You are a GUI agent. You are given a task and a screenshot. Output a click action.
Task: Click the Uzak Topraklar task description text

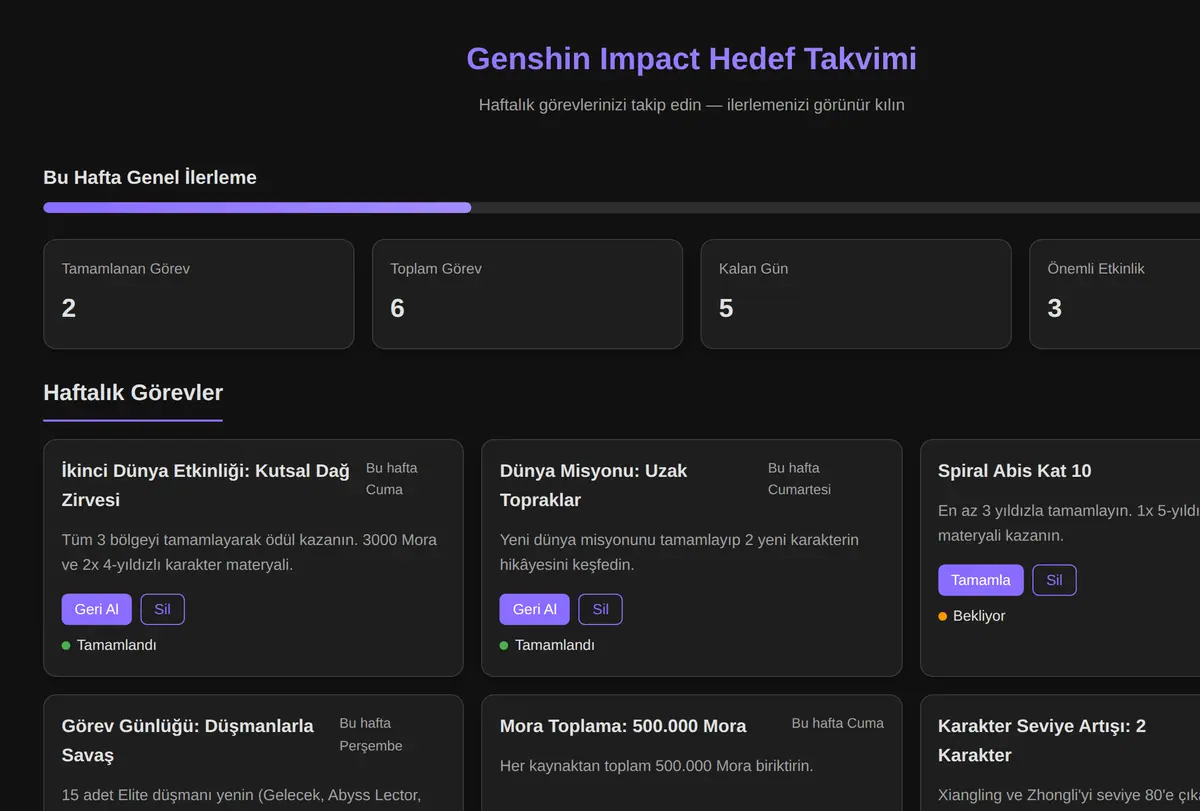pyautogui.click(x=680, y=552)
